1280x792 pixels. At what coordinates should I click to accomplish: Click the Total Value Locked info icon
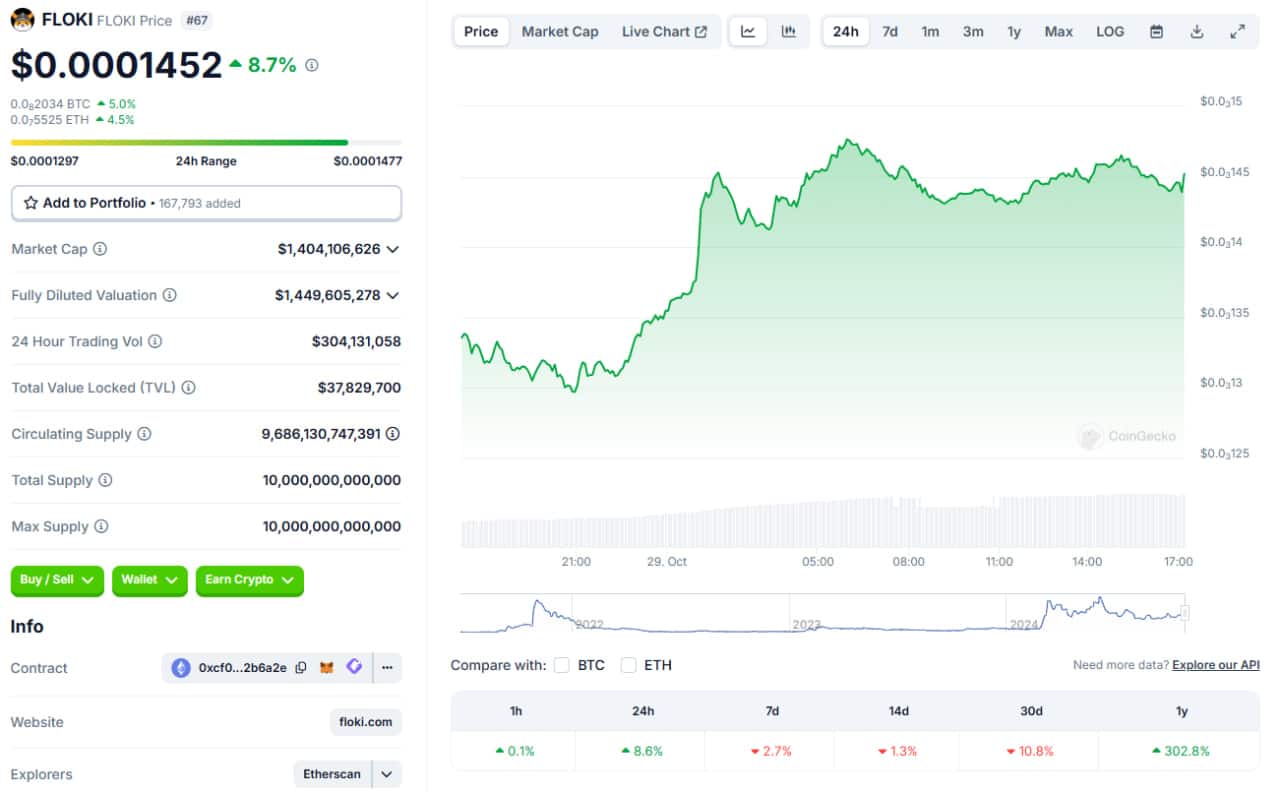tap(189, 387)
